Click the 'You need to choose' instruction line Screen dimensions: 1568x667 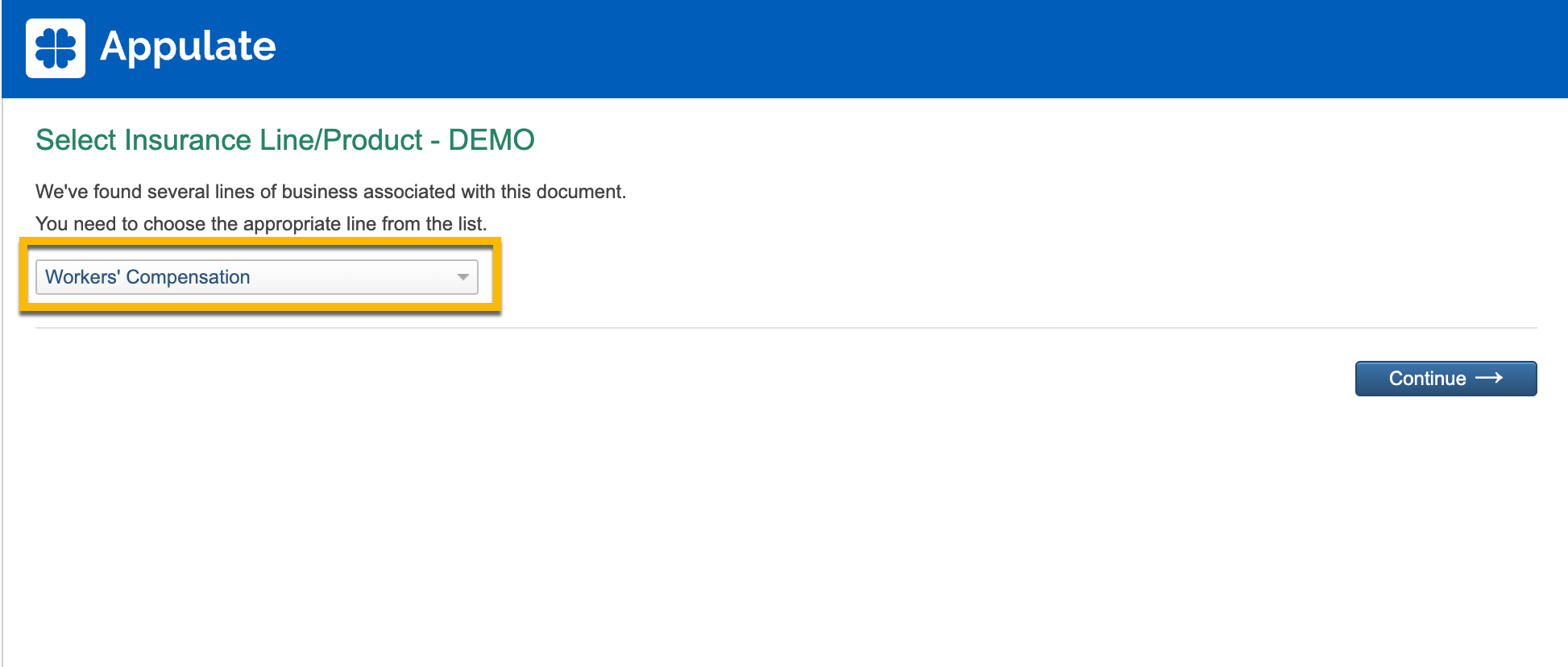pyautogui.click(x=261, y=224)
